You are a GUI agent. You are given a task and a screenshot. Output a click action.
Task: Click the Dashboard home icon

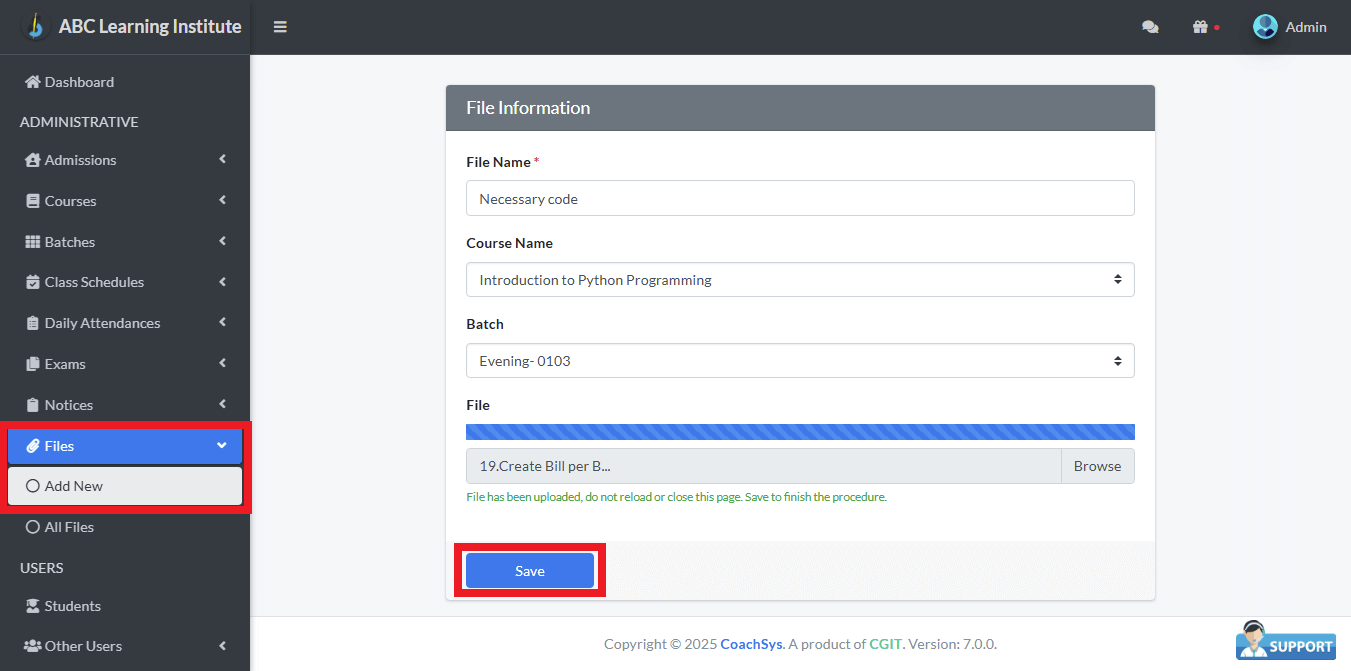coord(33,82)
